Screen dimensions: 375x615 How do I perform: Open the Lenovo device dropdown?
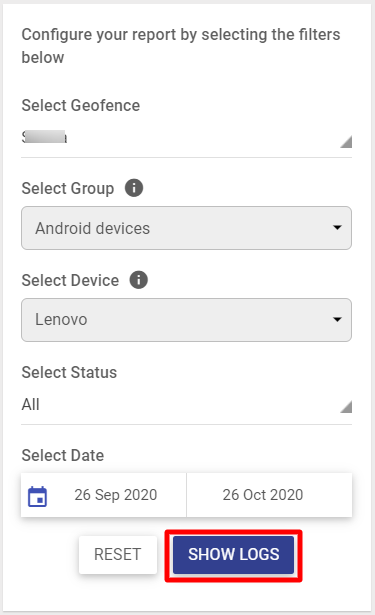click(x=186, y=320)
